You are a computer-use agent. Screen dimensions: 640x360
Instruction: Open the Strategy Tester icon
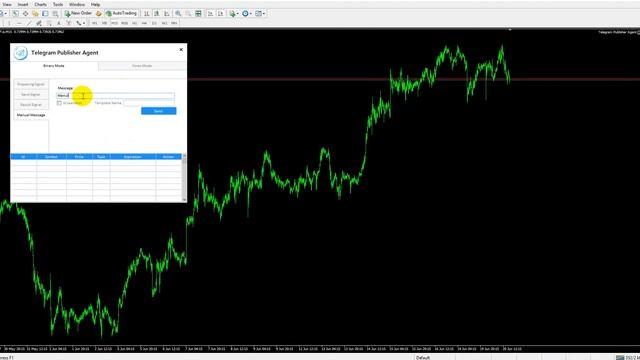pos(55,13)
